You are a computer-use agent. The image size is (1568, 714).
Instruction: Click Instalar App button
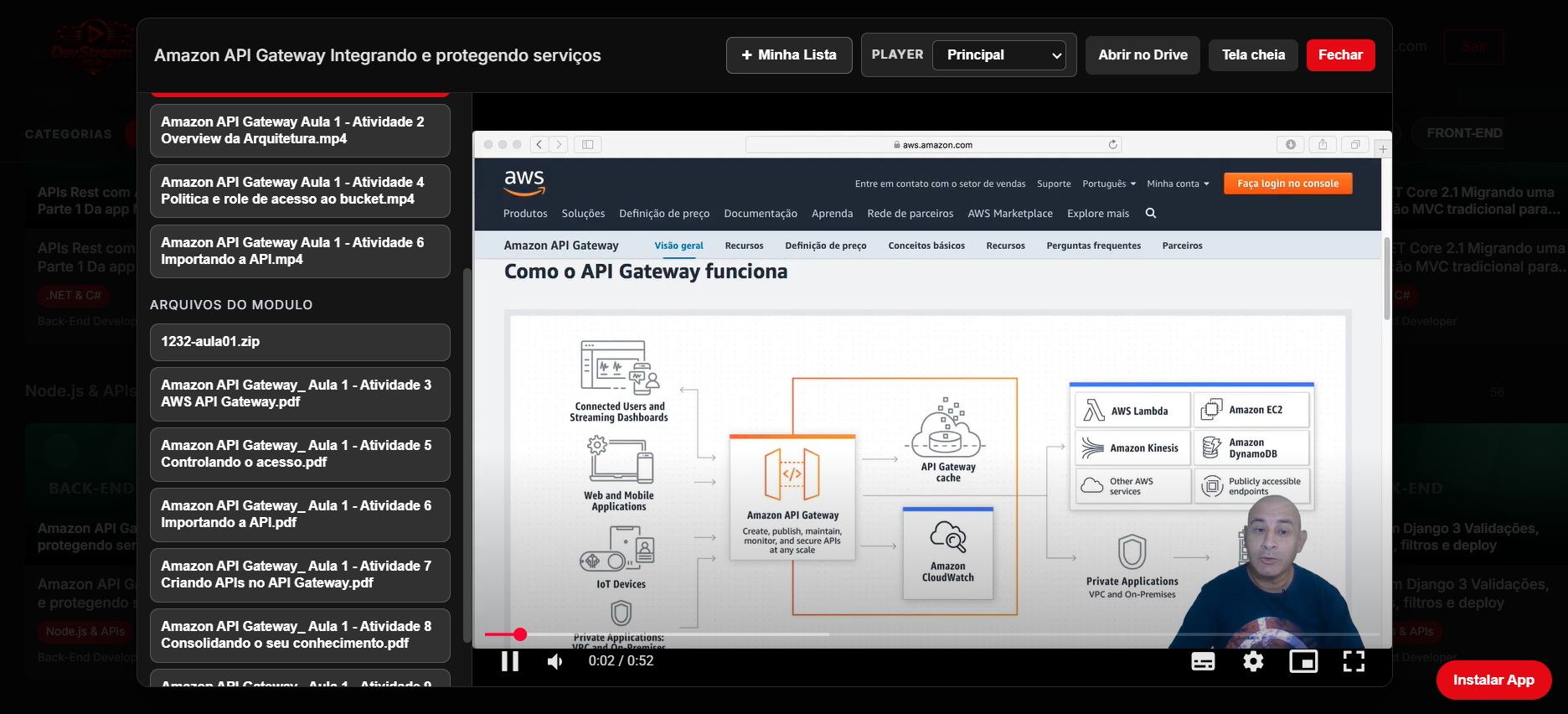click(1493, 680)
